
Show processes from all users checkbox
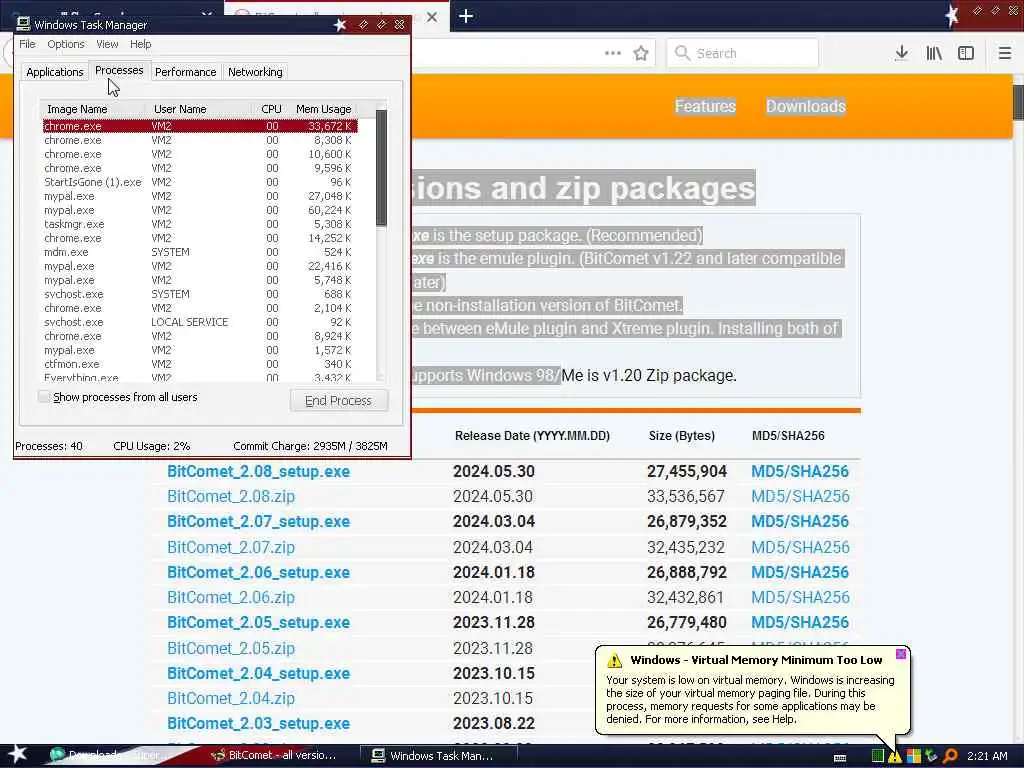tap(44, 396)
